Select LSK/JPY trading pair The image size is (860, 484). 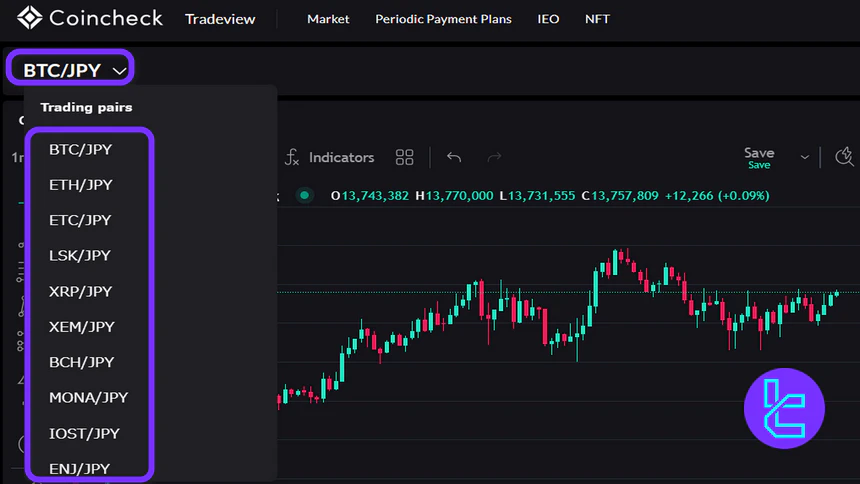click(80, 255)
